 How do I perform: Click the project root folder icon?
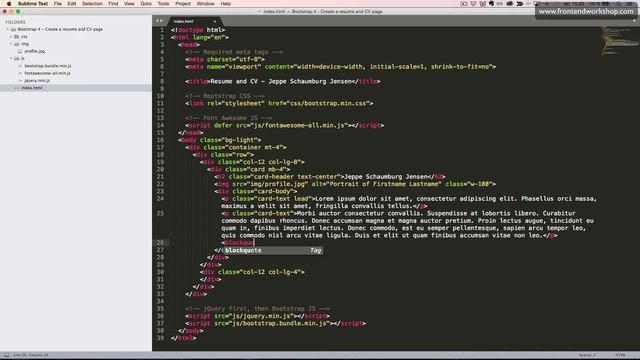click(13, 29)
